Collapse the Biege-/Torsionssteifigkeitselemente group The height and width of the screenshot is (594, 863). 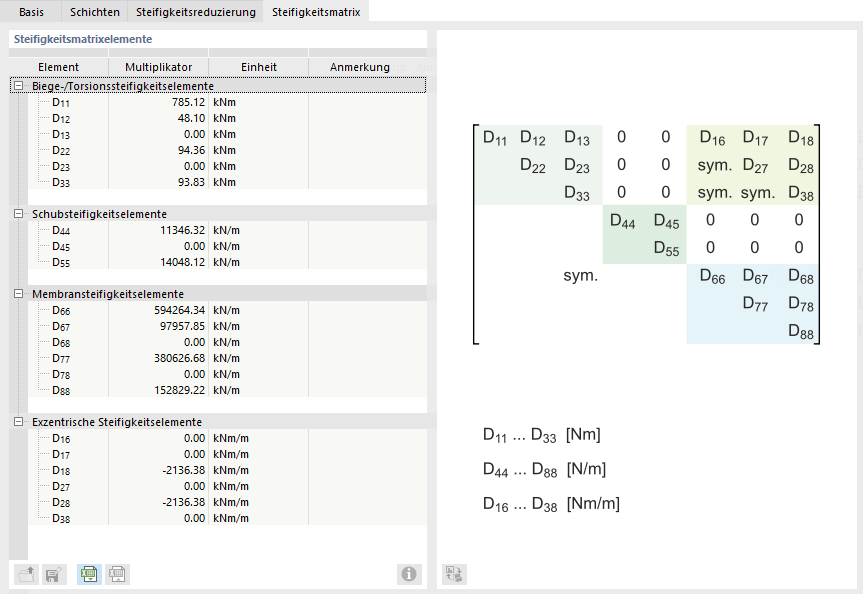point(18,86)
